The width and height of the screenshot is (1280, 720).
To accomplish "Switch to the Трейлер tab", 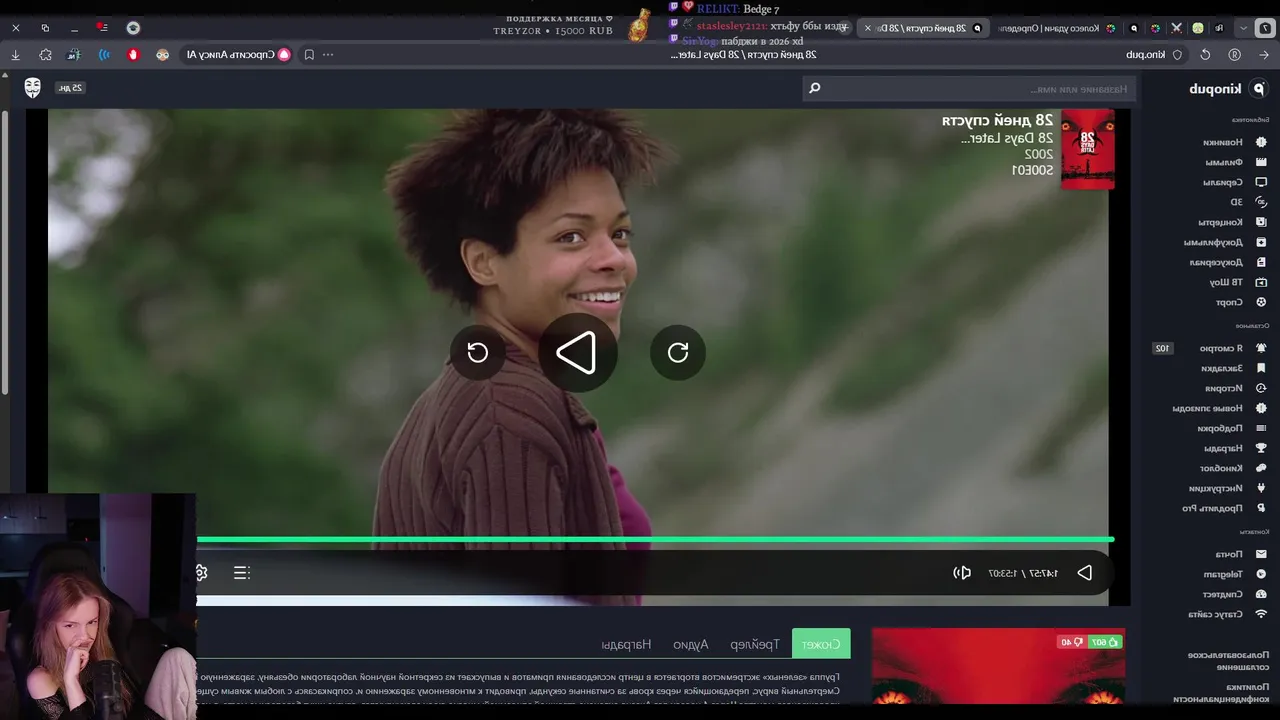I will point(755,644).
